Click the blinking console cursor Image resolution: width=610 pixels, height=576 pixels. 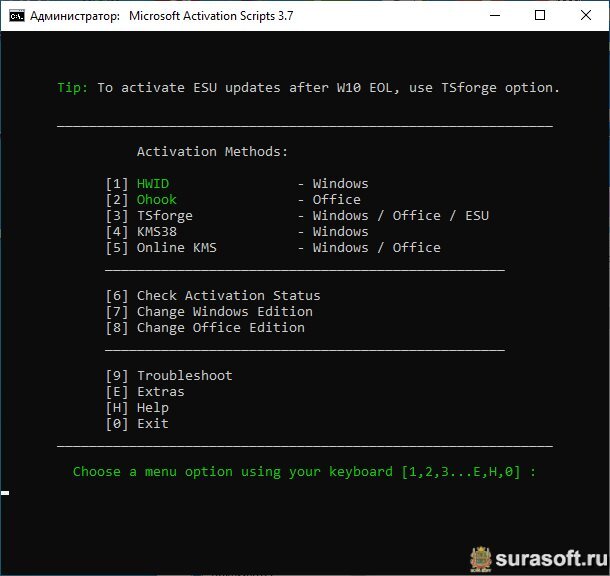coord(5,493)
